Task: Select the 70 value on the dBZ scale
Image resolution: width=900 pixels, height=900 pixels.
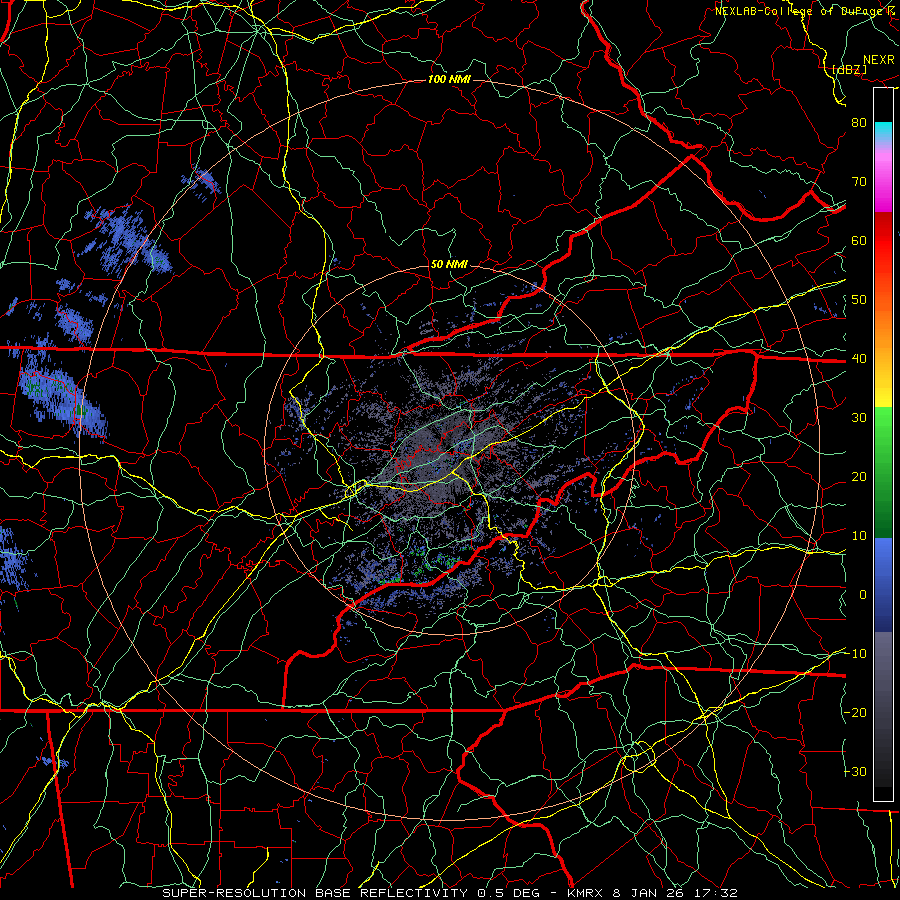Action: [859, 182]
